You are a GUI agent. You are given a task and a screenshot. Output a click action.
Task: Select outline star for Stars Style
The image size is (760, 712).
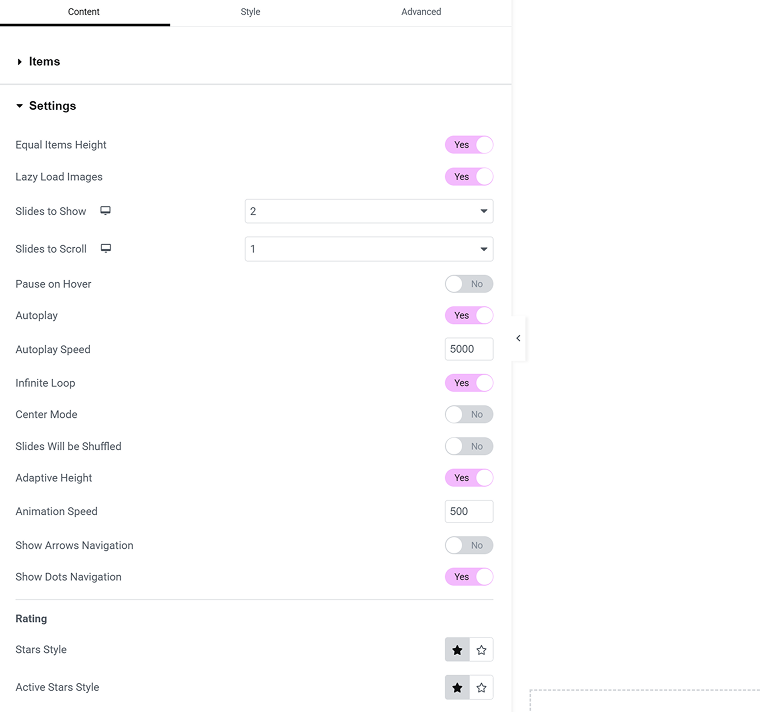pyautogui.click(x=481, y=650)
